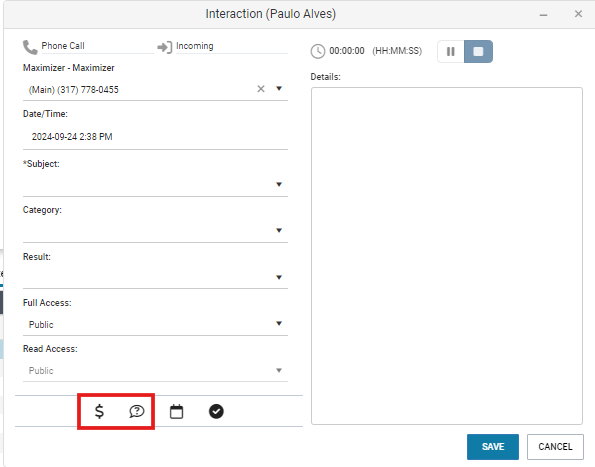
Task: Click the clock timer icon
Action: pyautogui.click(x=318, y=51)
